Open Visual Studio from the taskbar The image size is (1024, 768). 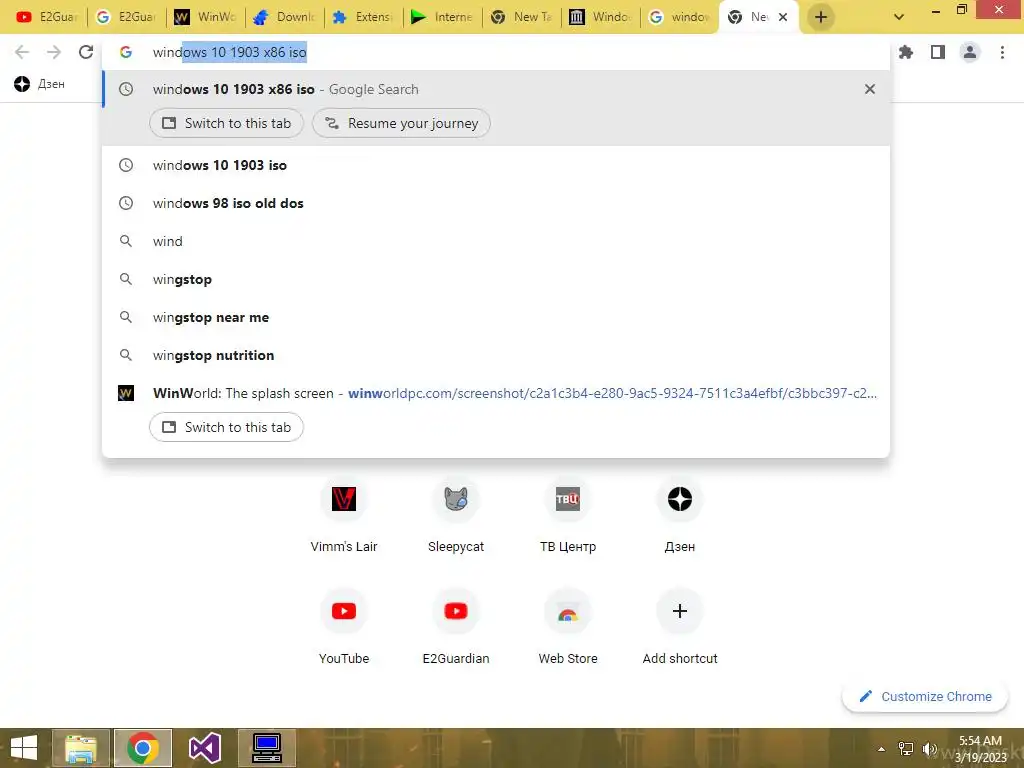click(x=205, y=748)
